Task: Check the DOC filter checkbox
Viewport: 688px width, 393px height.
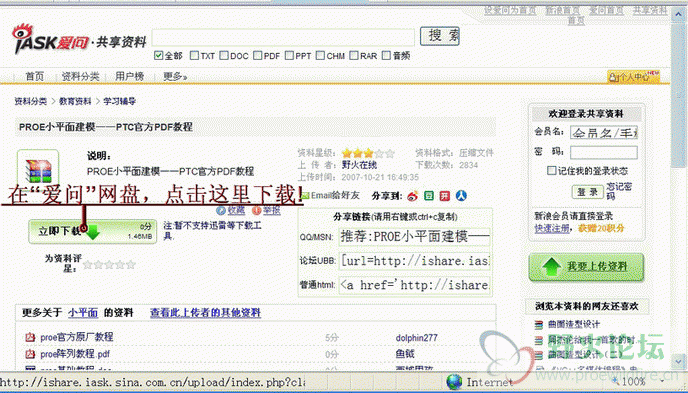Action: (224, 56)
